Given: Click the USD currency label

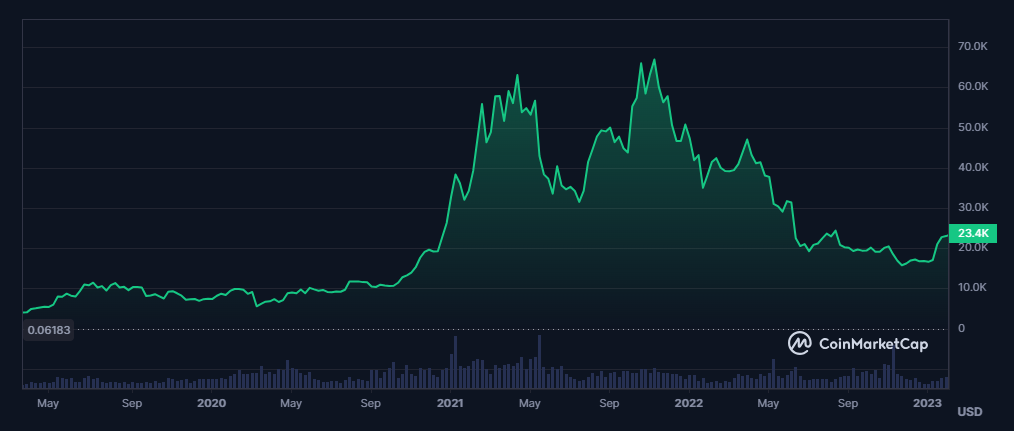Looking at the screenshot, I should [969, 412].
